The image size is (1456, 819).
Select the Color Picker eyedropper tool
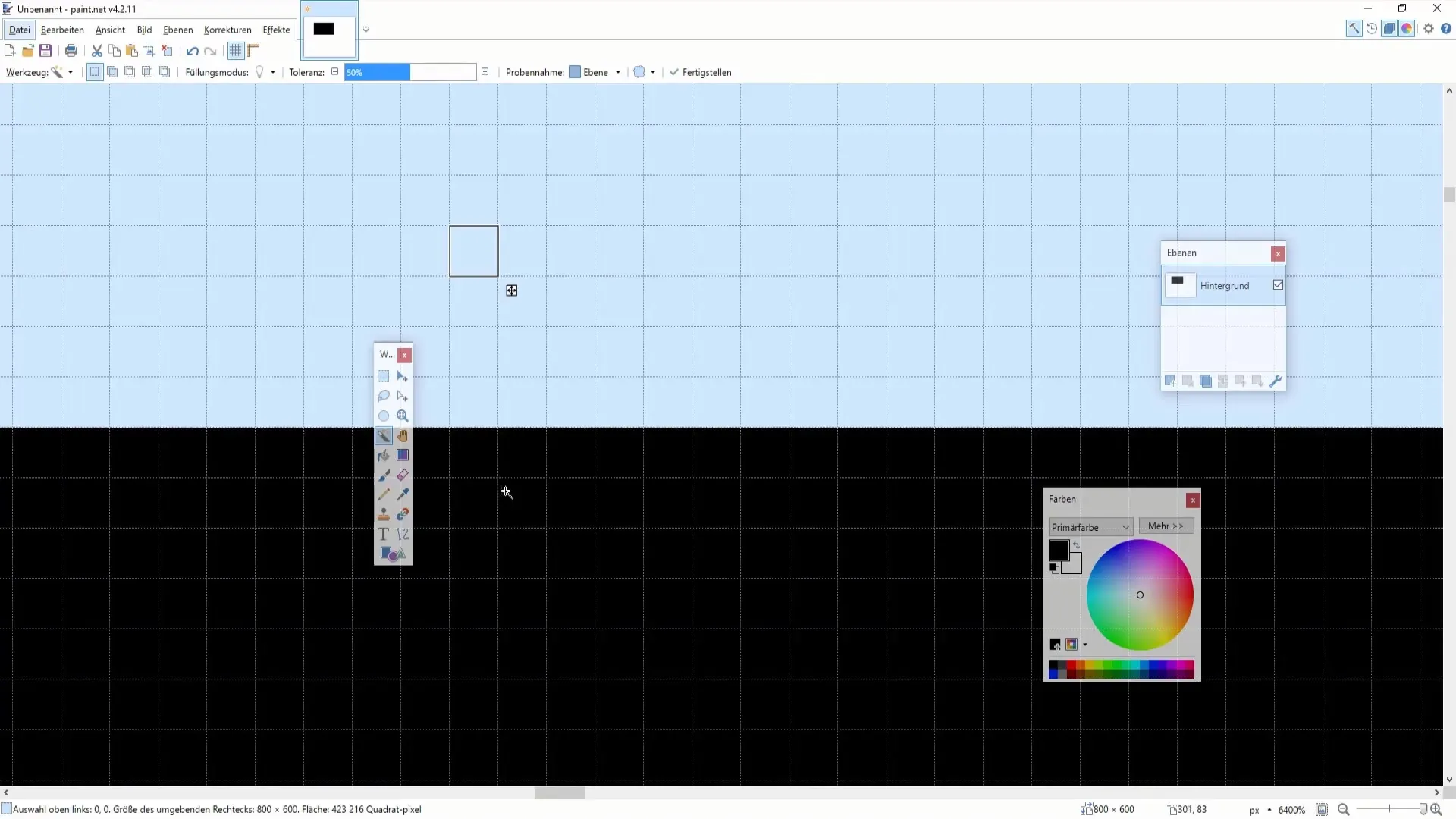point(403,494)
